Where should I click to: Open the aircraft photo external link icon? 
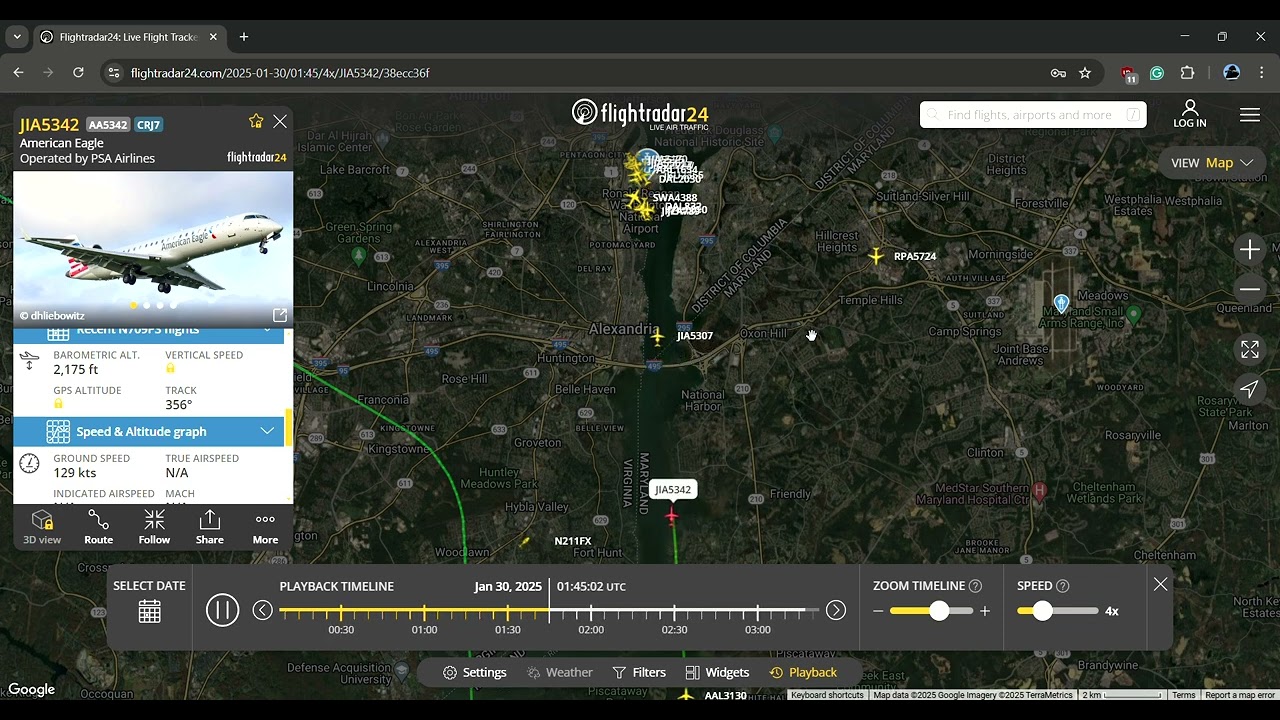[x=280, y=315]
